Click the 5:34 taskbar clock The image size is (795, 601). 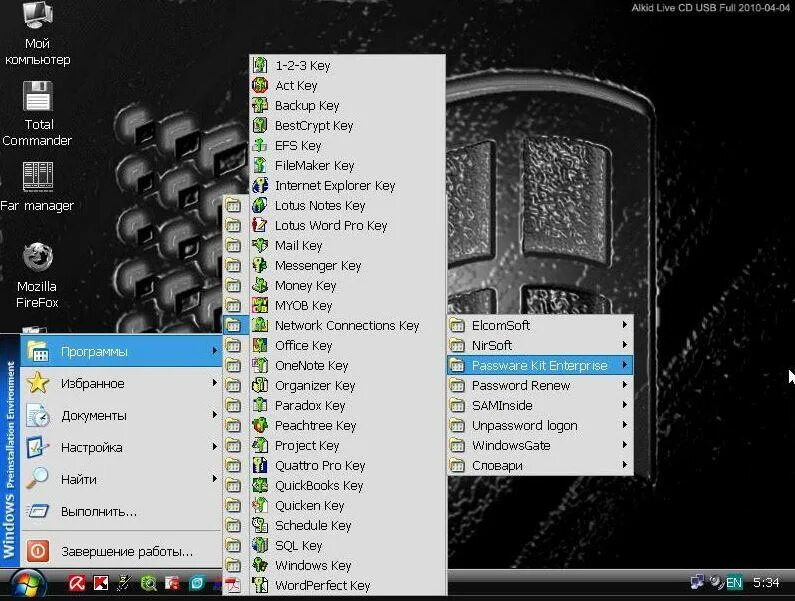tap(766, 583)
